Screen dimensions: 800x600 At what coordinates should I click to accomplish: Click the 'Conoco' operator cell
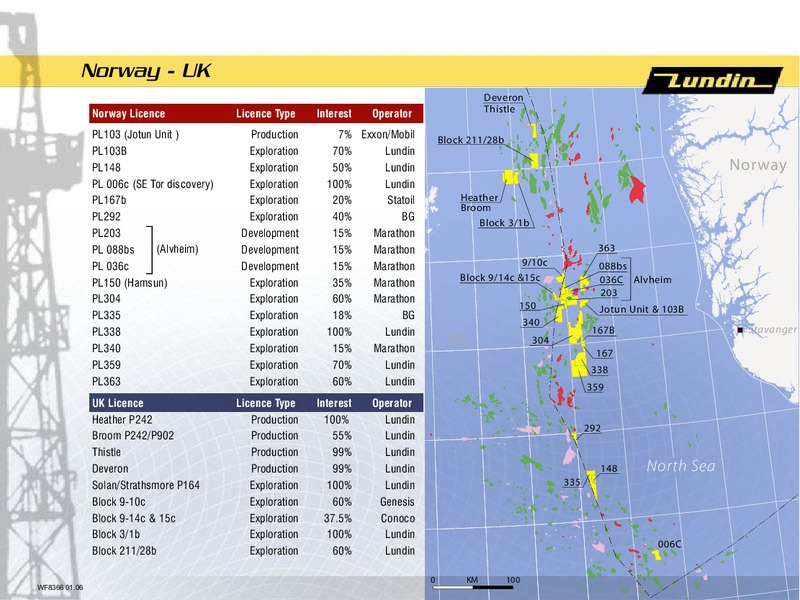(397, 518)
